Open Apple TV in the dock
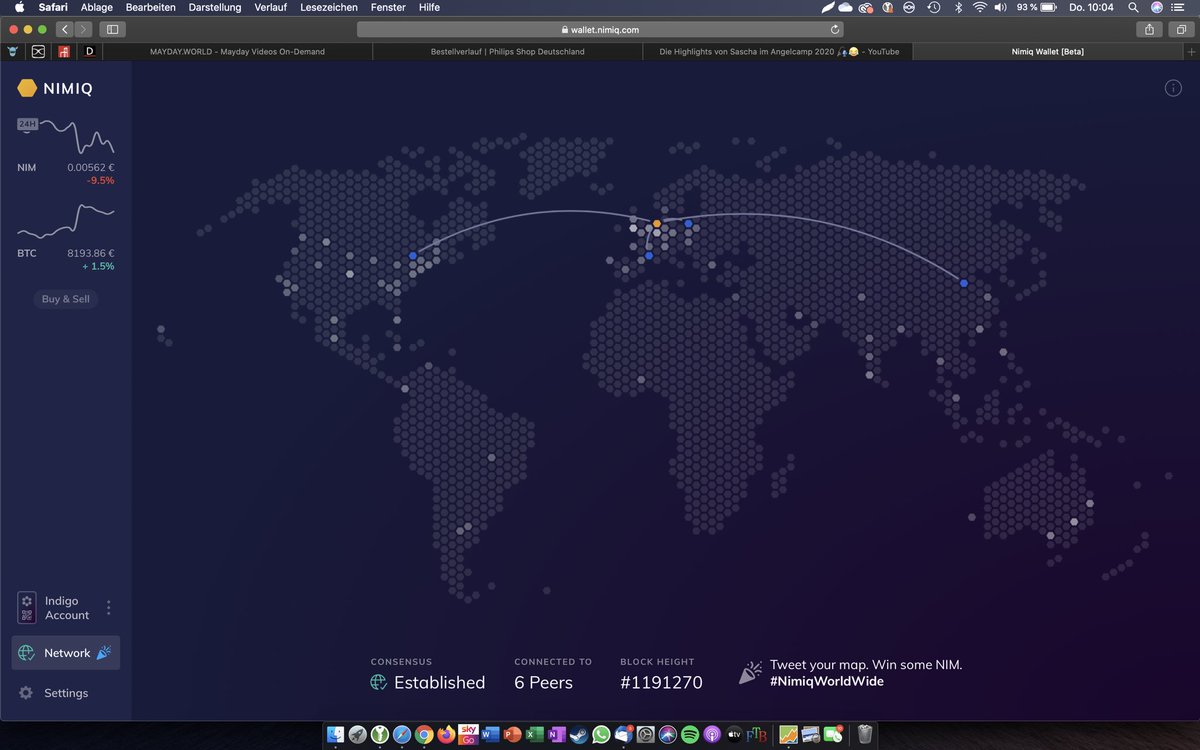The width and height of the screenshot is (1200, 750). tap(735, 735)
